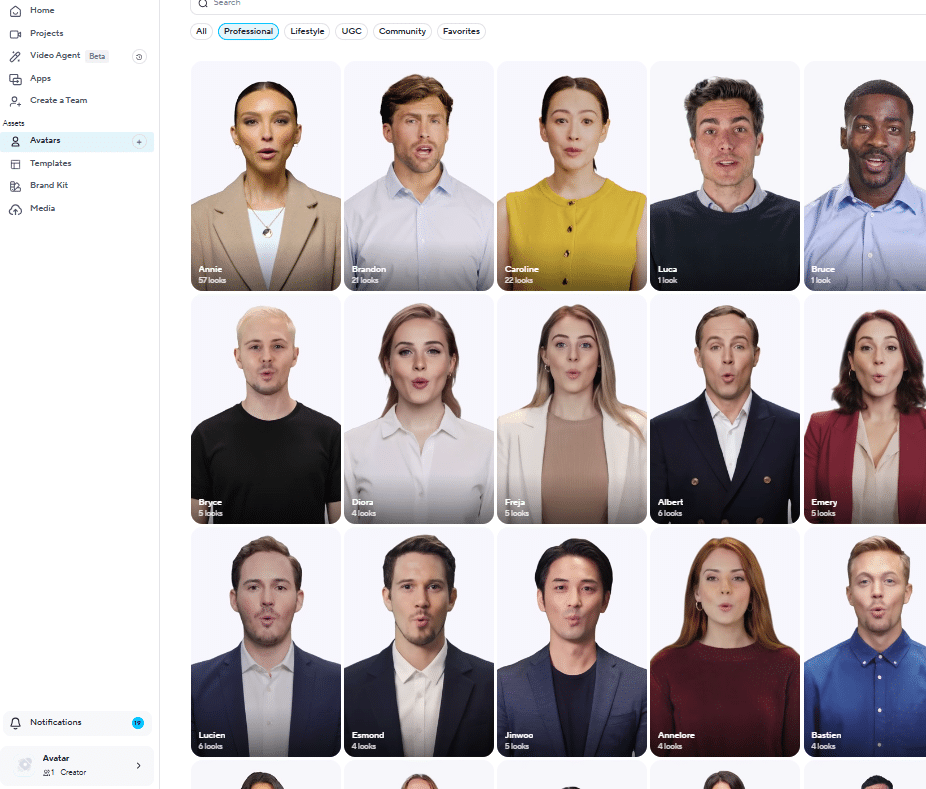Expand the Avatar account chevron
Viewport: 926px width, 789px height.
pyautogui.click(x=138, y=766)
